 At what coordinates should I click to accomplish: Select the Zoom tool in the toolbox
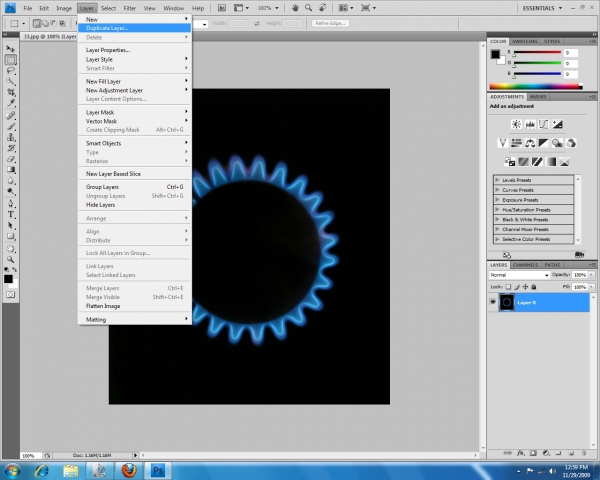click(11, 260)
